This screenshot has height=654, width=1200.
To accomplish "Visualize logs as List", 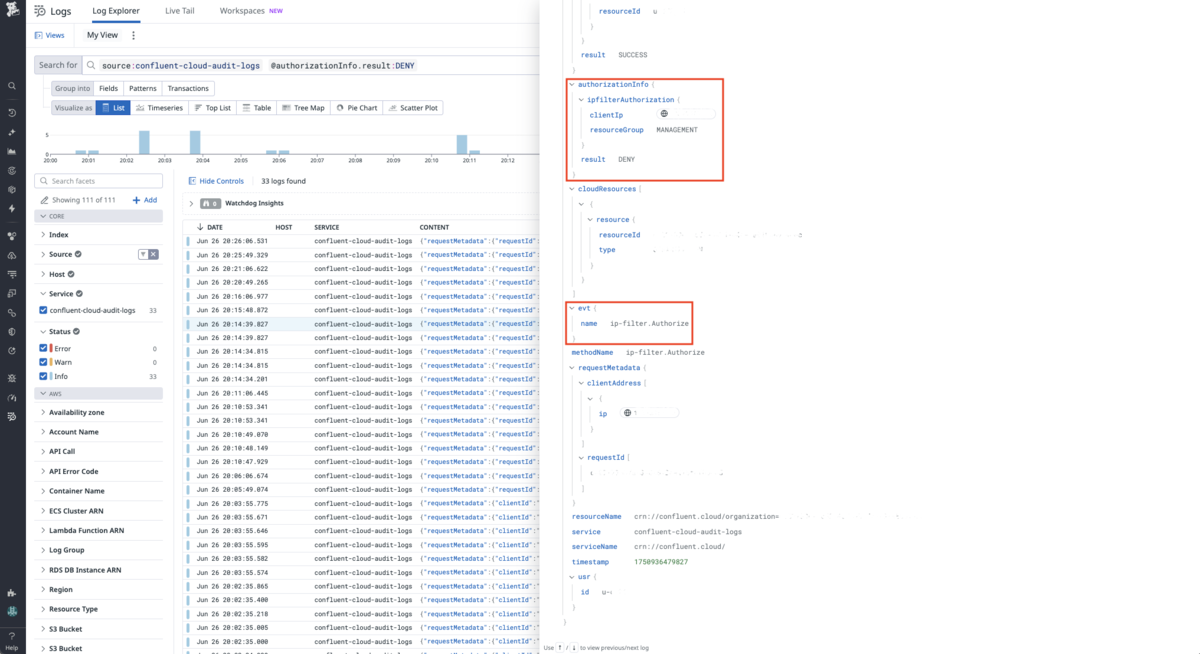I will coord(113,108).
